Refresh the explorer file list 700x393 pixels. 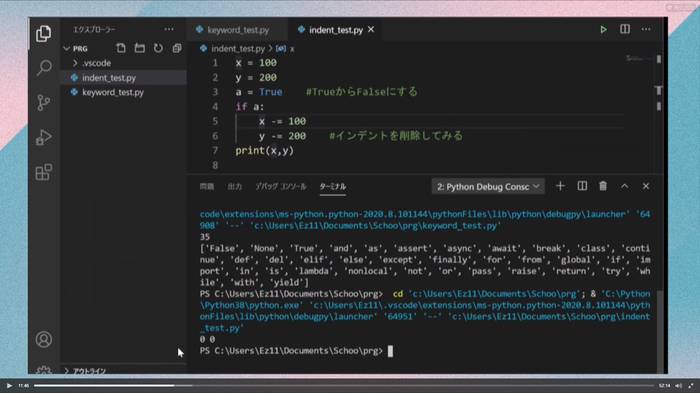[158, 48]
